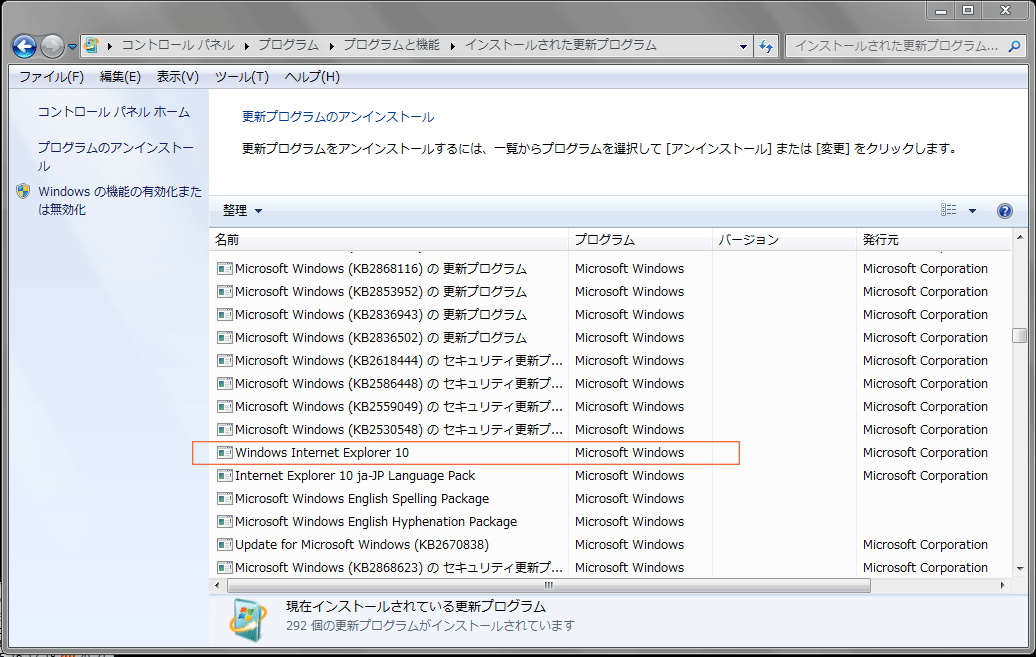Select the KB2836502 update name
The height and width of the screenshot is (657, 1036).
coord(381,338)
